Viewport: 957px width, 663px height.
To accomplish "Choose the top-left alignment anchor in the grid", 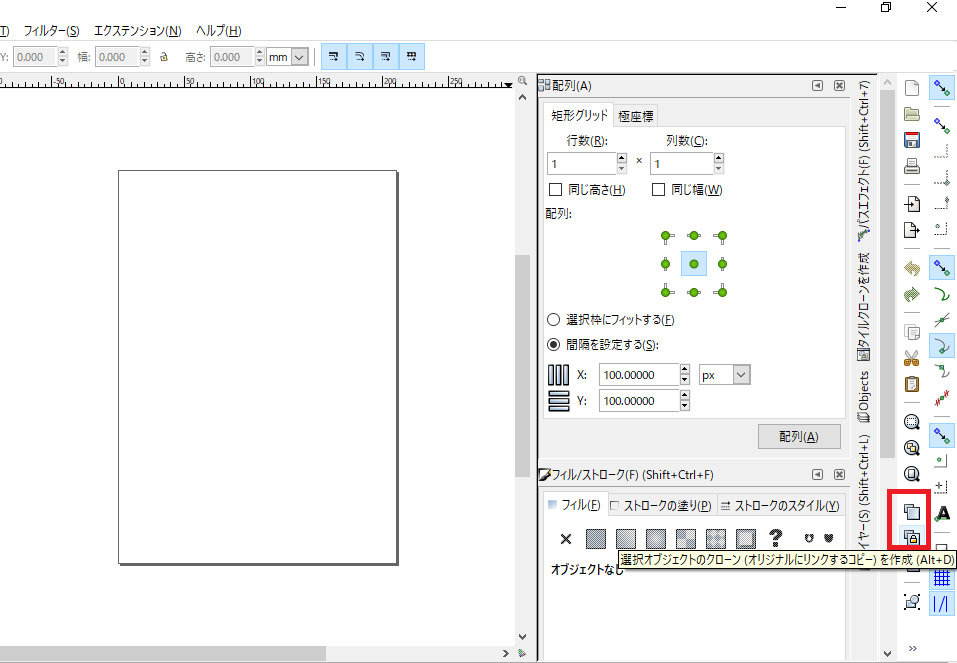I will (666, 237).
